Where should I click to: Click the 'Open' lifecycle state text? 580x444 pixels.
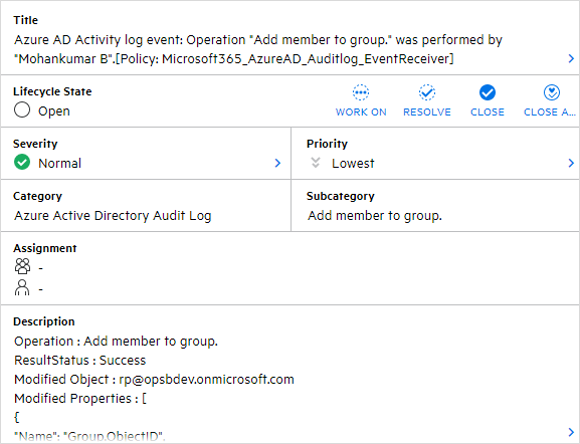tap(54, 111)
